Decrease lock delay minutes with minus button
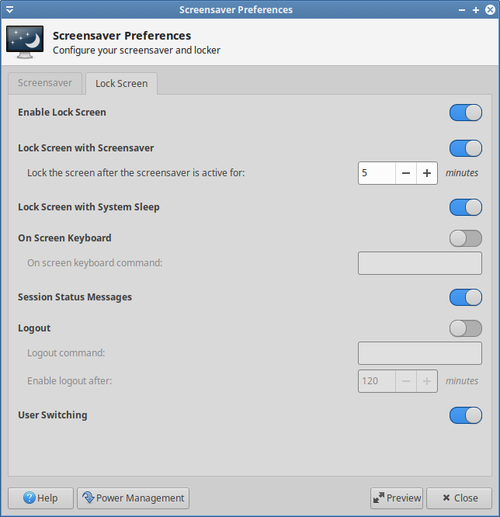This screenshot has width=500, height=517. (x=406, y=173)
